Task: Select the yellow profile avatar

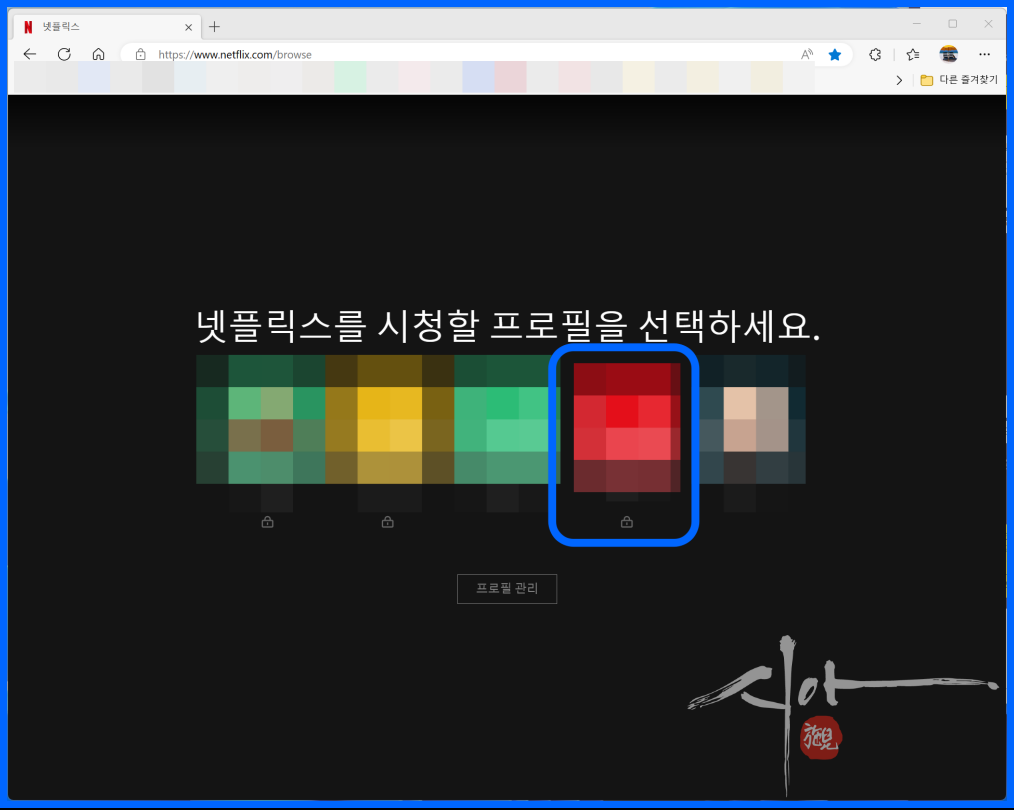Action: coord(390,419)
